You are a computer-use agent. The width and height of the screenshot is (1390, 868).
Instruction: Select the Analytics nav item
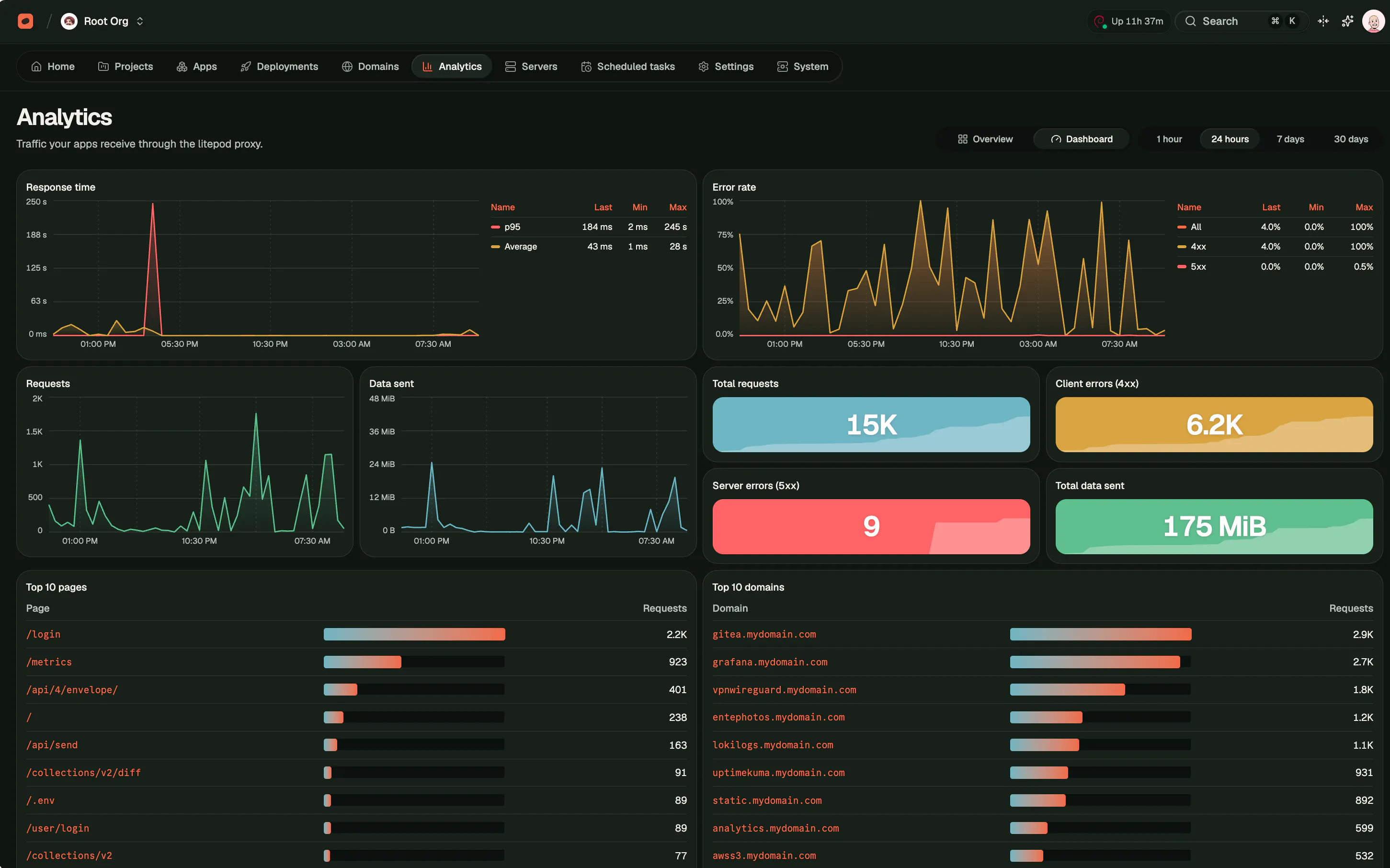pos(452,67)
